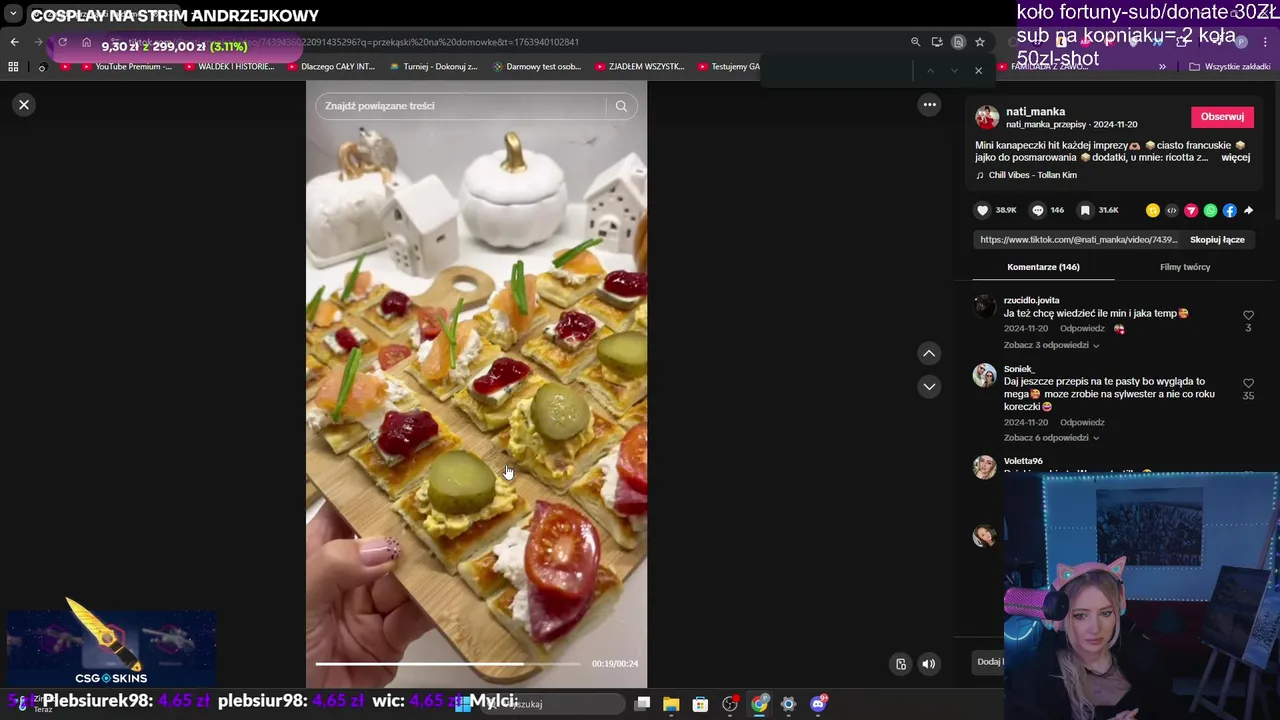Screen dimensions: 1280x720
Task: Reply to Soniek_'s comment via Odpowiedz
Action: (1082, 423)
